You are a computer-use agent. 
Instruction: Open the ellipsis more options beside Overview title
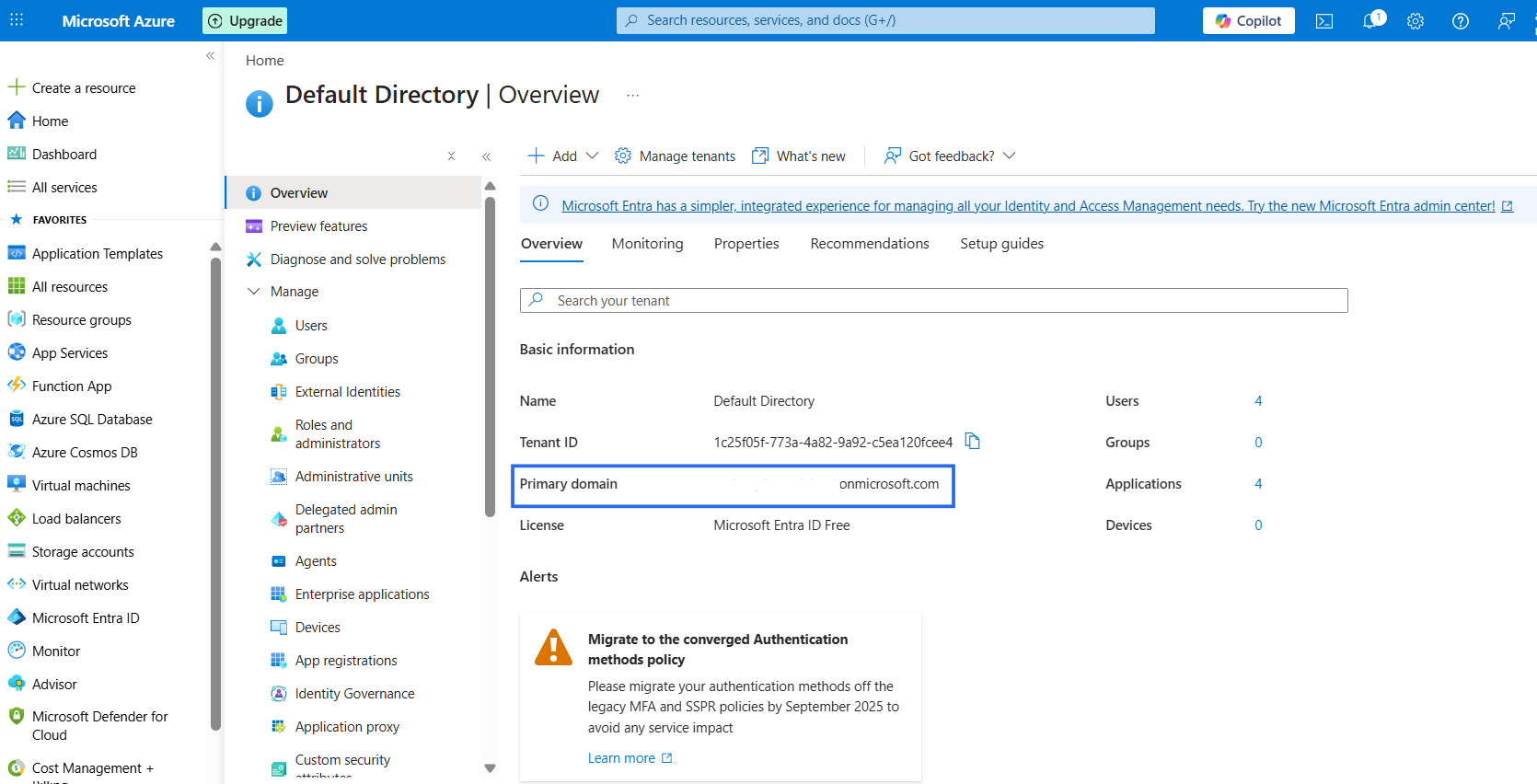[x=633, y=96]
